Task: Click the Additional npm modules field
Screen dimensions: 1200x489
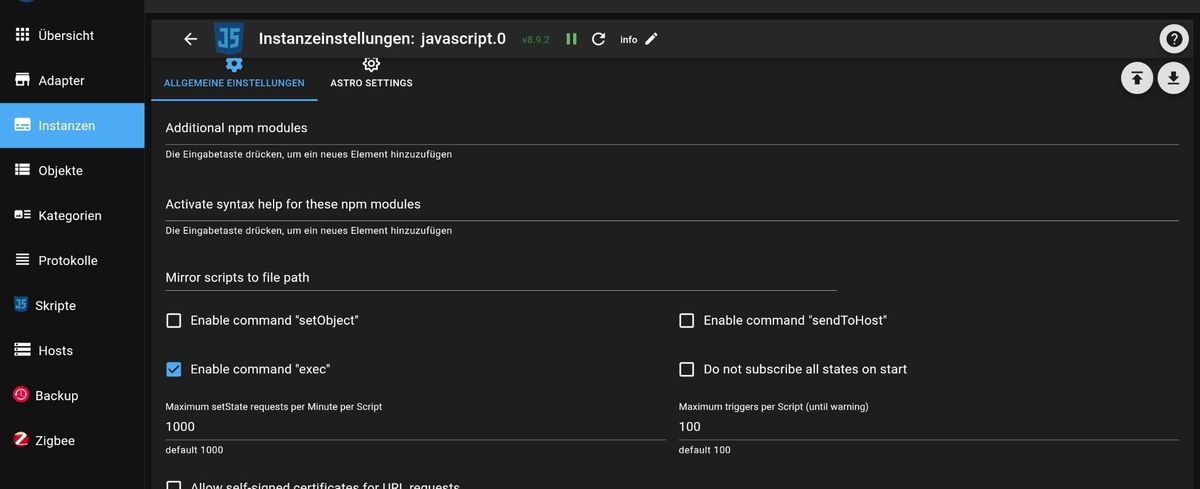Action: pyautogui.click(x=670, y=129)
